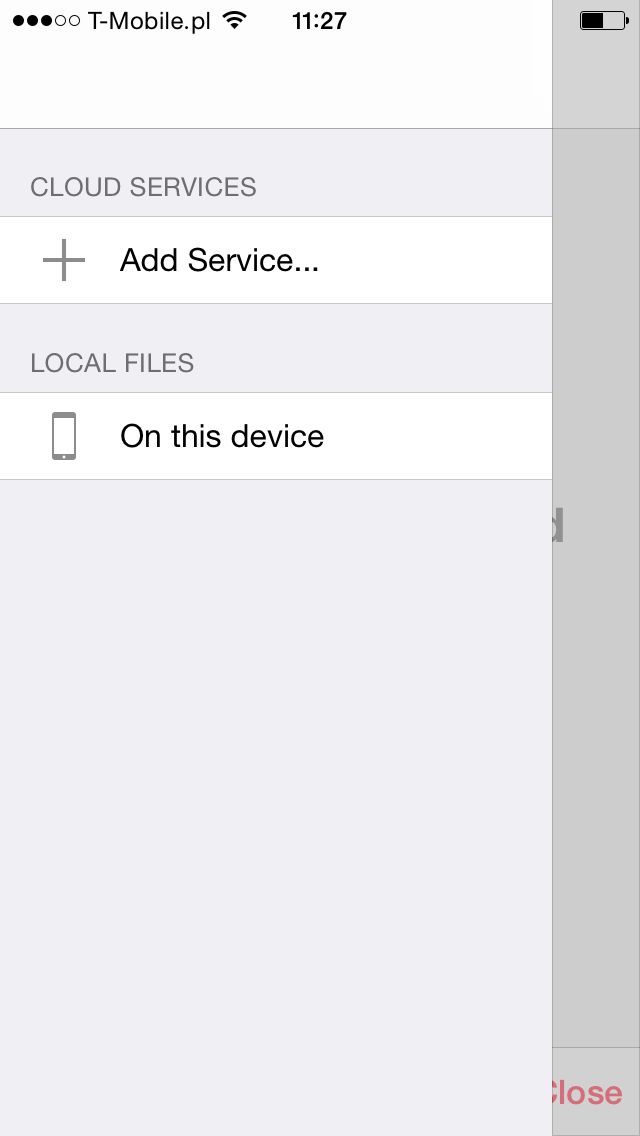The height and width of the screenshot is (1136, 640).
Task: Click the 11:27 clock in the status bar
Action: (x=319, y=21)
